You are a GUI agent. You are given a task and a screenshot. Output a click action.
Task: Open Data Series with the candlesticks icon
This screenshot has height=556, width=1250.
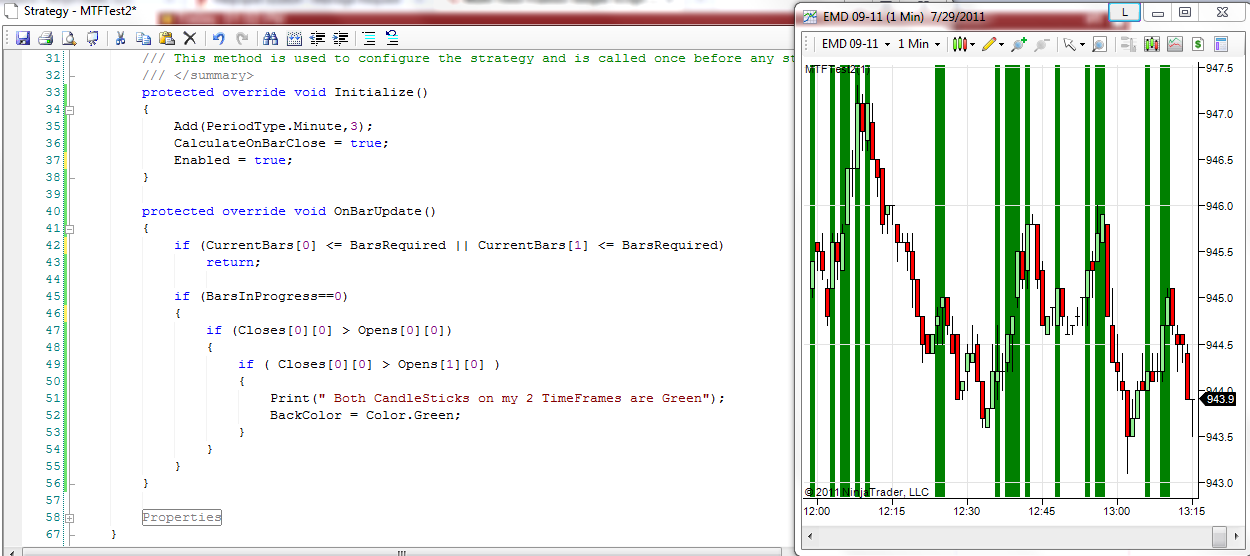[x=1152, y=44]
